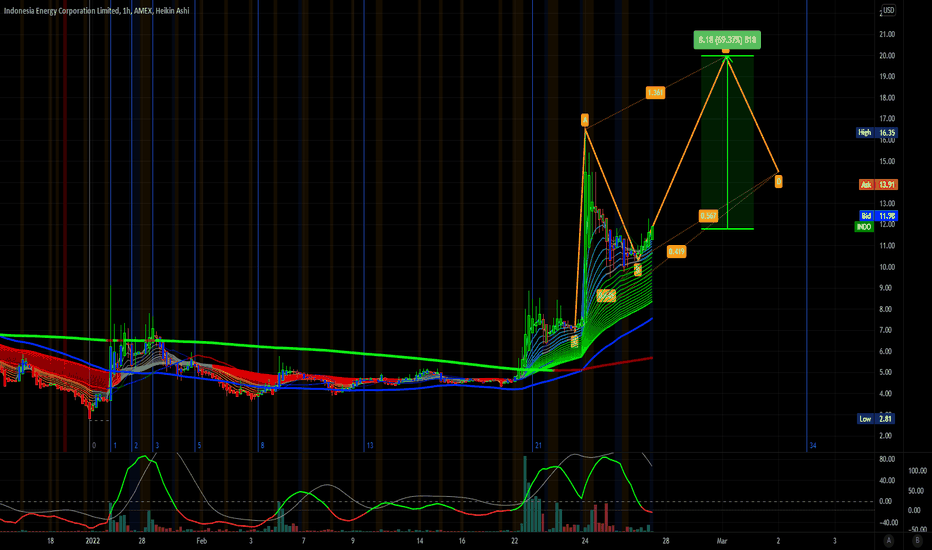Click the Indonesia Energy Corporation chart title
Screen dimensions: 932x550
pyautogui.click(x=96, y=11)
